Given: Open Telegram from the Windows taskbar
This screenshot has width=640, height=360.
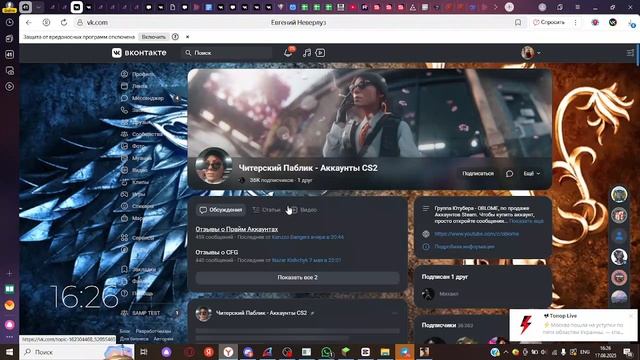Looking at the screenshot, I should click(x=404, y=352).
